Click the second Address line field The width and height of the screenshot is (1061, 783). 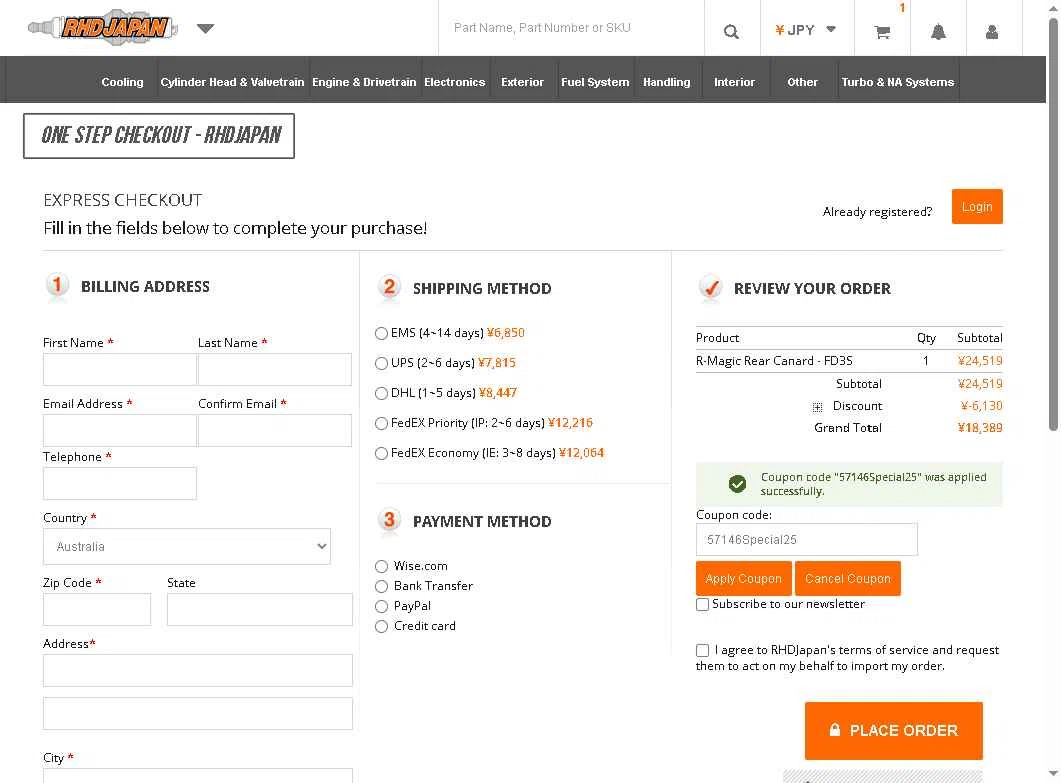click(x=198, y=713)
